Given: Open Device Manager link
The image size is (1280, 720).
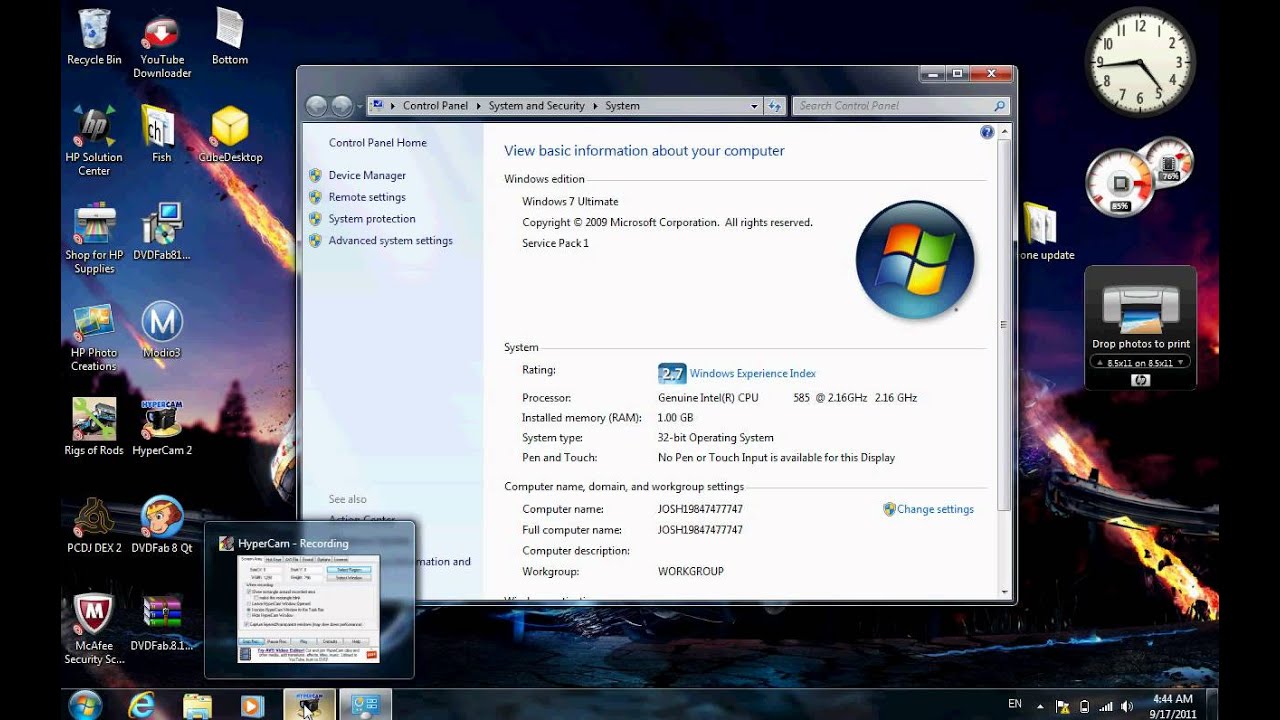Looking at the screenshot, I should (x=367, y=176).
